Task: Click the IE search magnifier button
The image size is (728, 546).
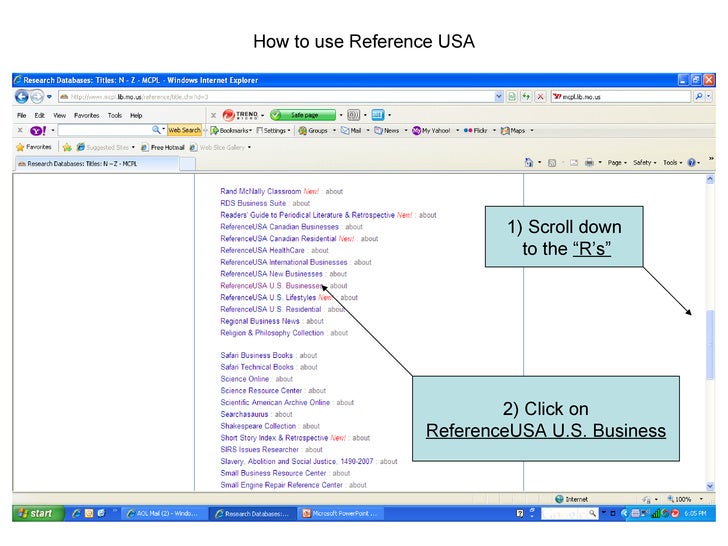Action: (x=699, y=97)
